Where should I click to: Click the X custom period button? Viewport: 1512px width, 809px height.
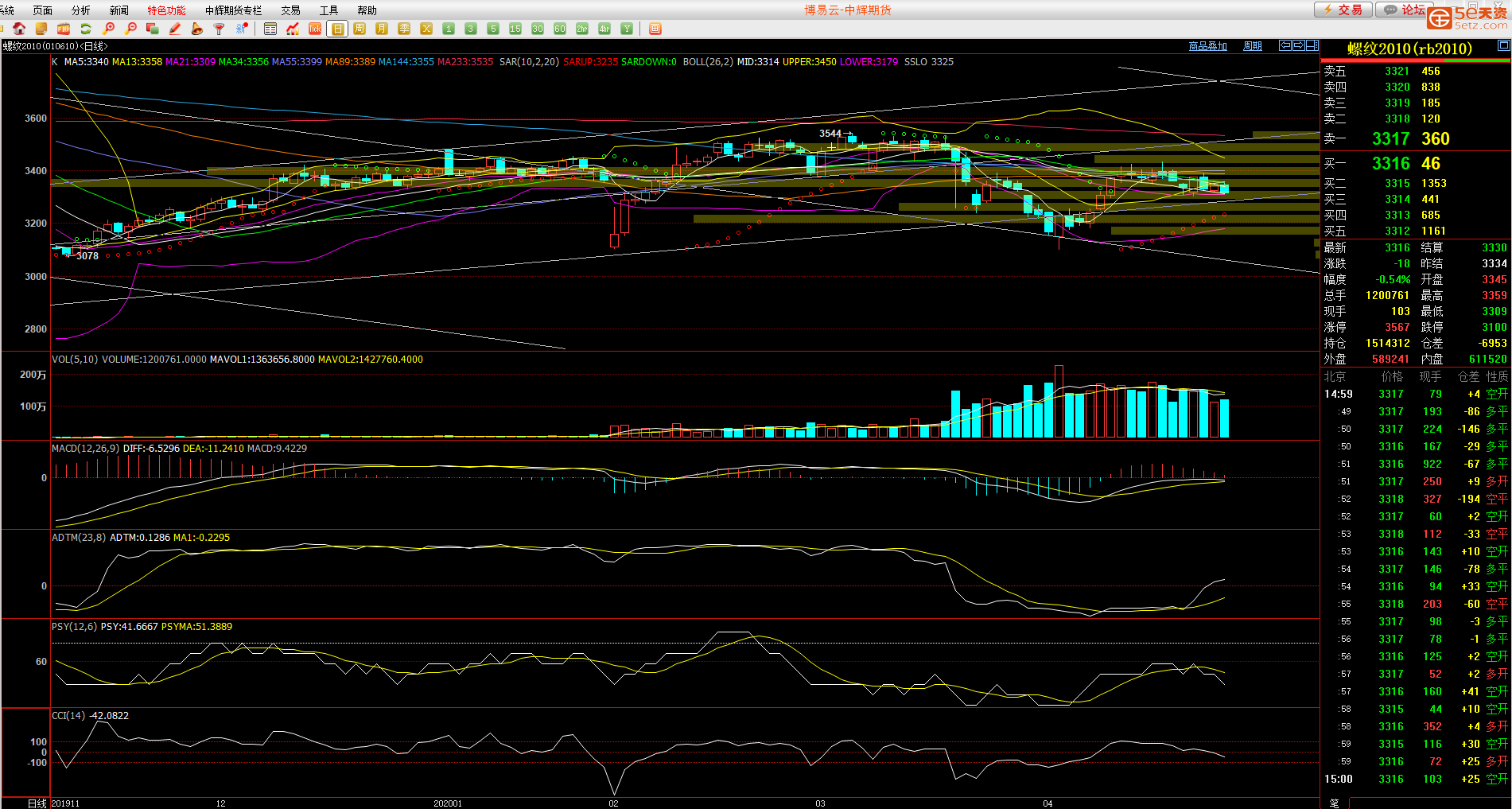[x=426, y=29]
